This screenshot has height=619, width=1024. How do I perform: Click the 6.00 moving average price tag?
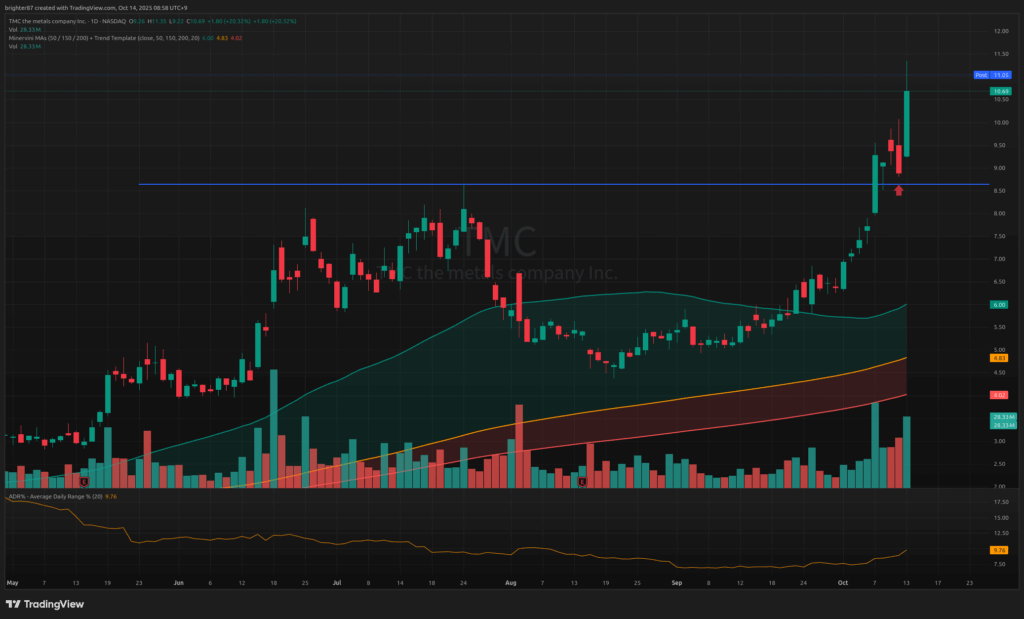pos(998,304)
